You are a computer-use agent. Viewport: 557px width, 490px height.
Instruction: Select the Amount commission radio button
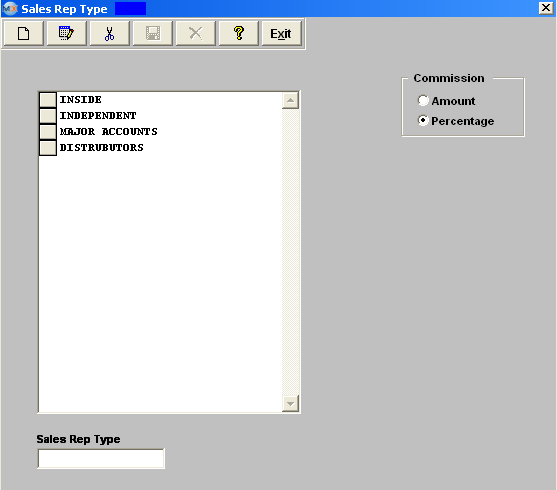click(x=423, y=101)
